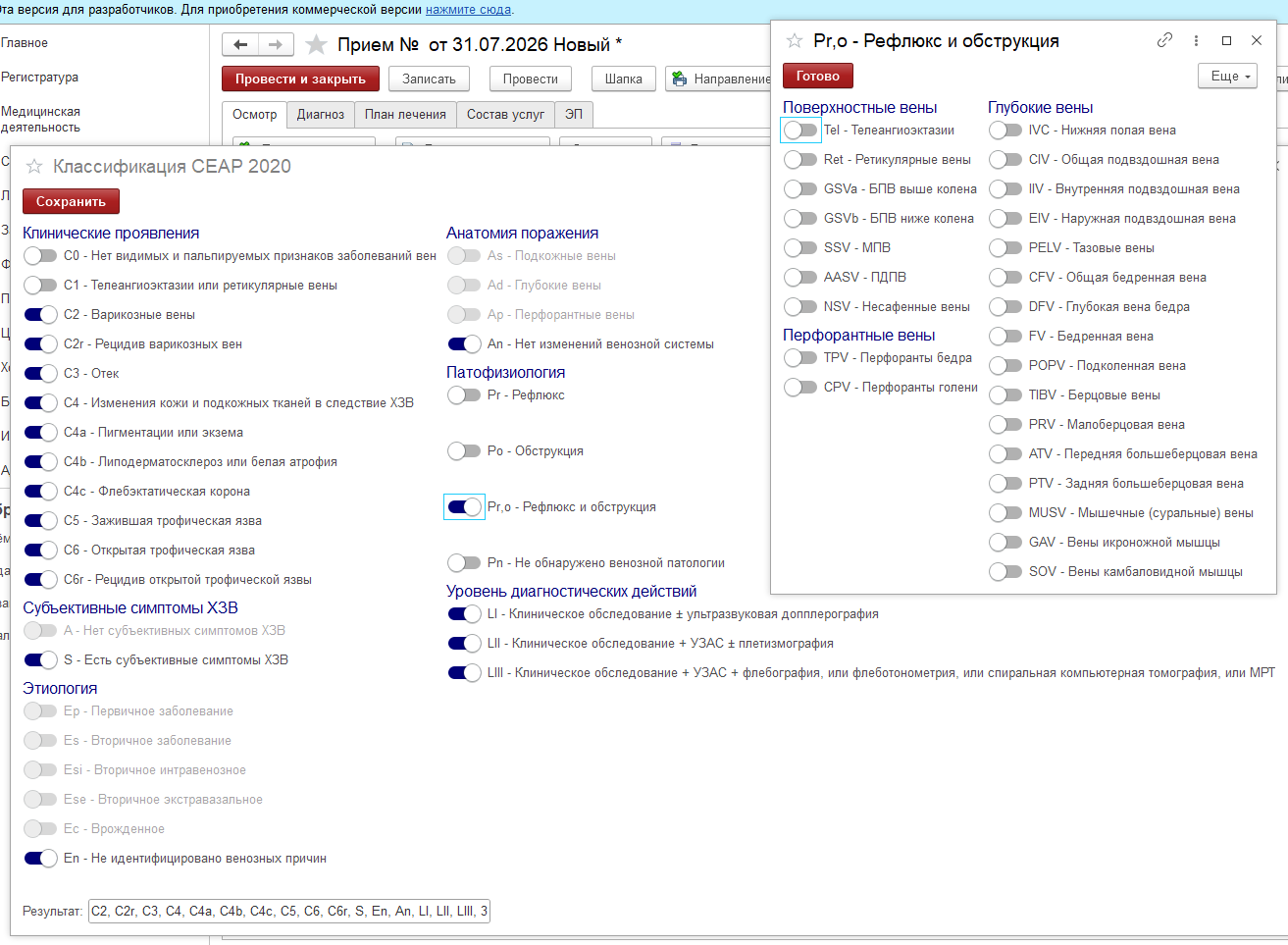Viewport: 1288px width, 945px height.
Task: Click the back navigation arrow
Action: click(240, 45)
